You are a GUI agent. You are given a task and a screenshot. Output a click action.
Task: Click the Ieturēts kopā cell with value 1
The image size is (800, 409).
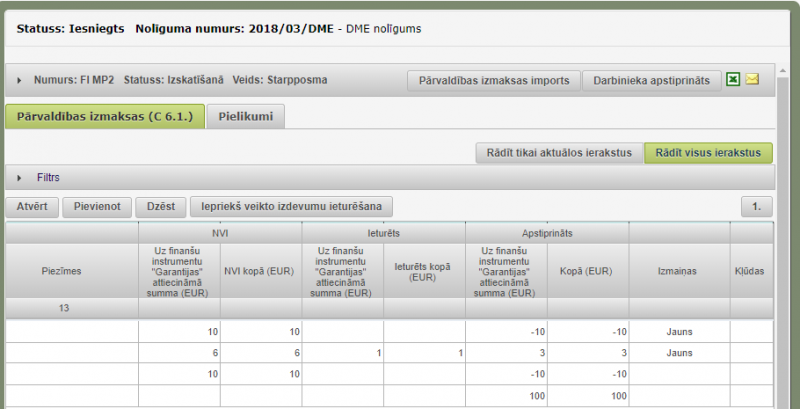coord(424,353)
